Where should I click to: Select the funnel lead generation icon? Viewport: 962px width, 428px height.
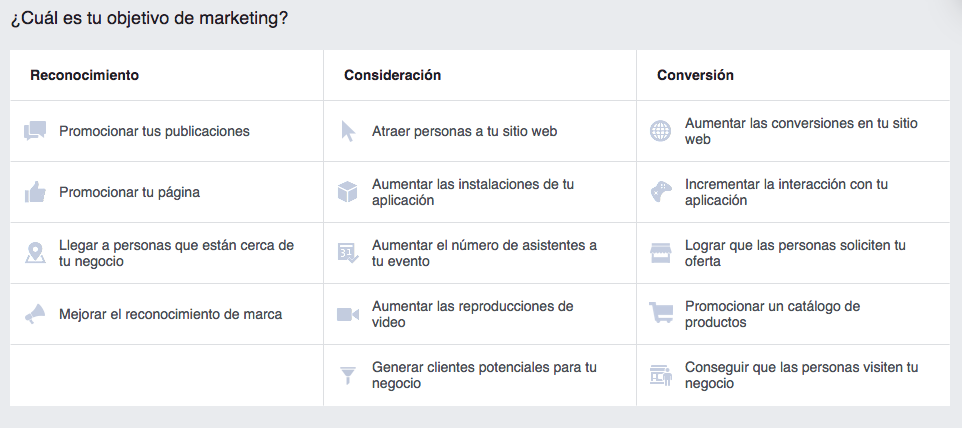pos(348,375)
